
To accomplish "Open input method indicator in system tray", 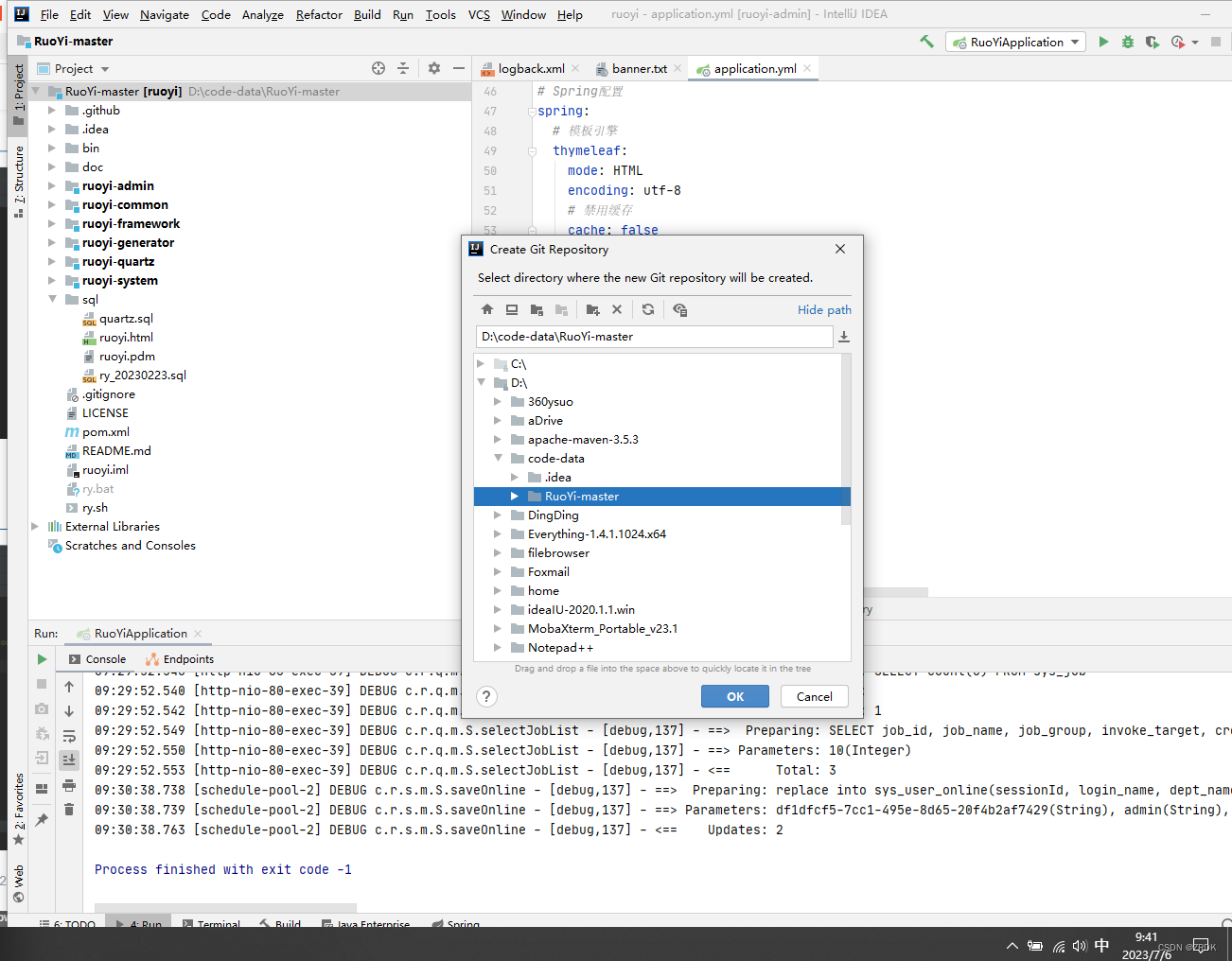I will click(1101, 946).
